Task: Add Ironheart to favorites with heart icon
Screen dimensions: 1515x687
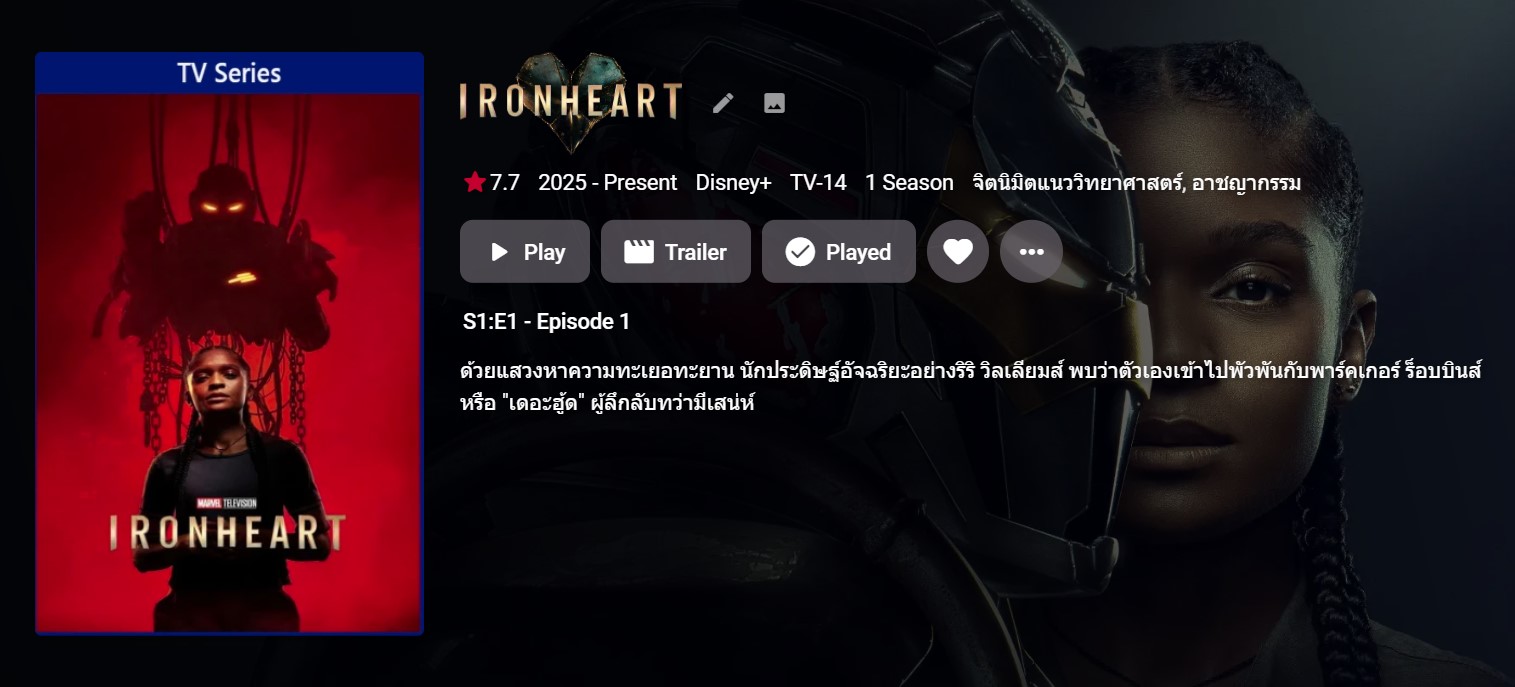Action: [958, 252]
